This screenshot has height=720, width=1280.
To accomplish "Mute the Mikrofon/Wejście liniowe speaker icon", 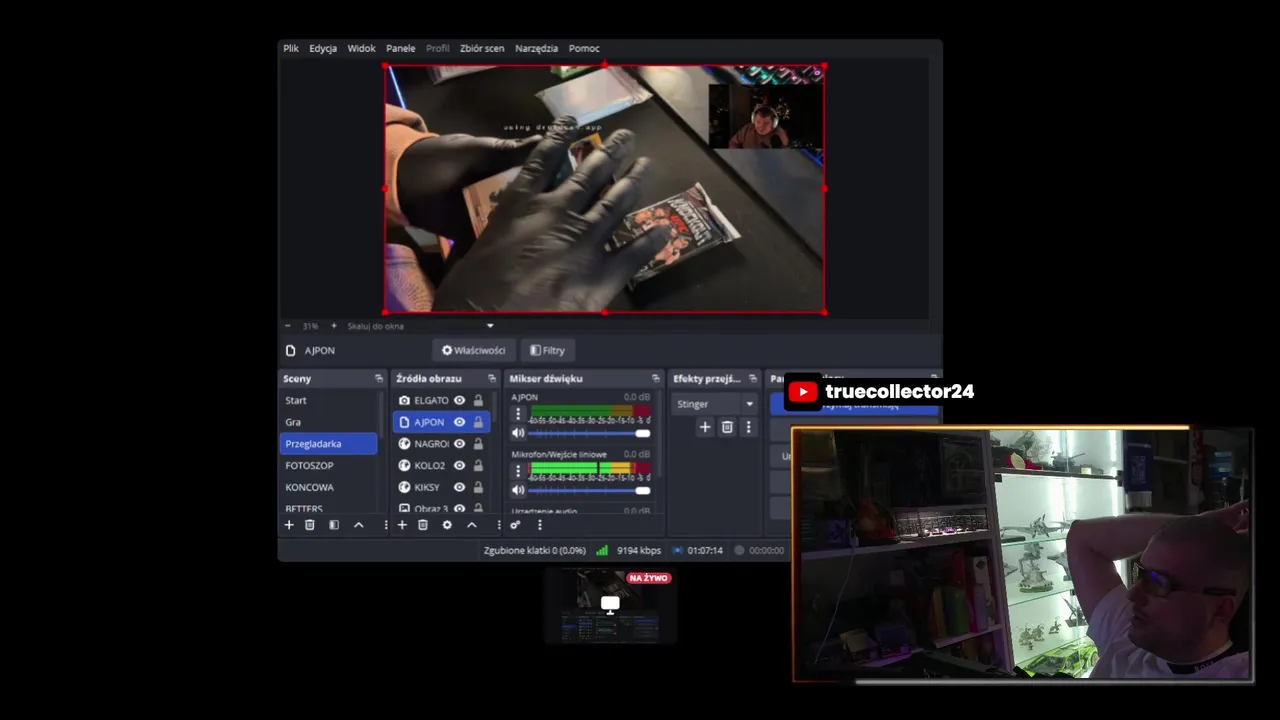I will 518,490.
